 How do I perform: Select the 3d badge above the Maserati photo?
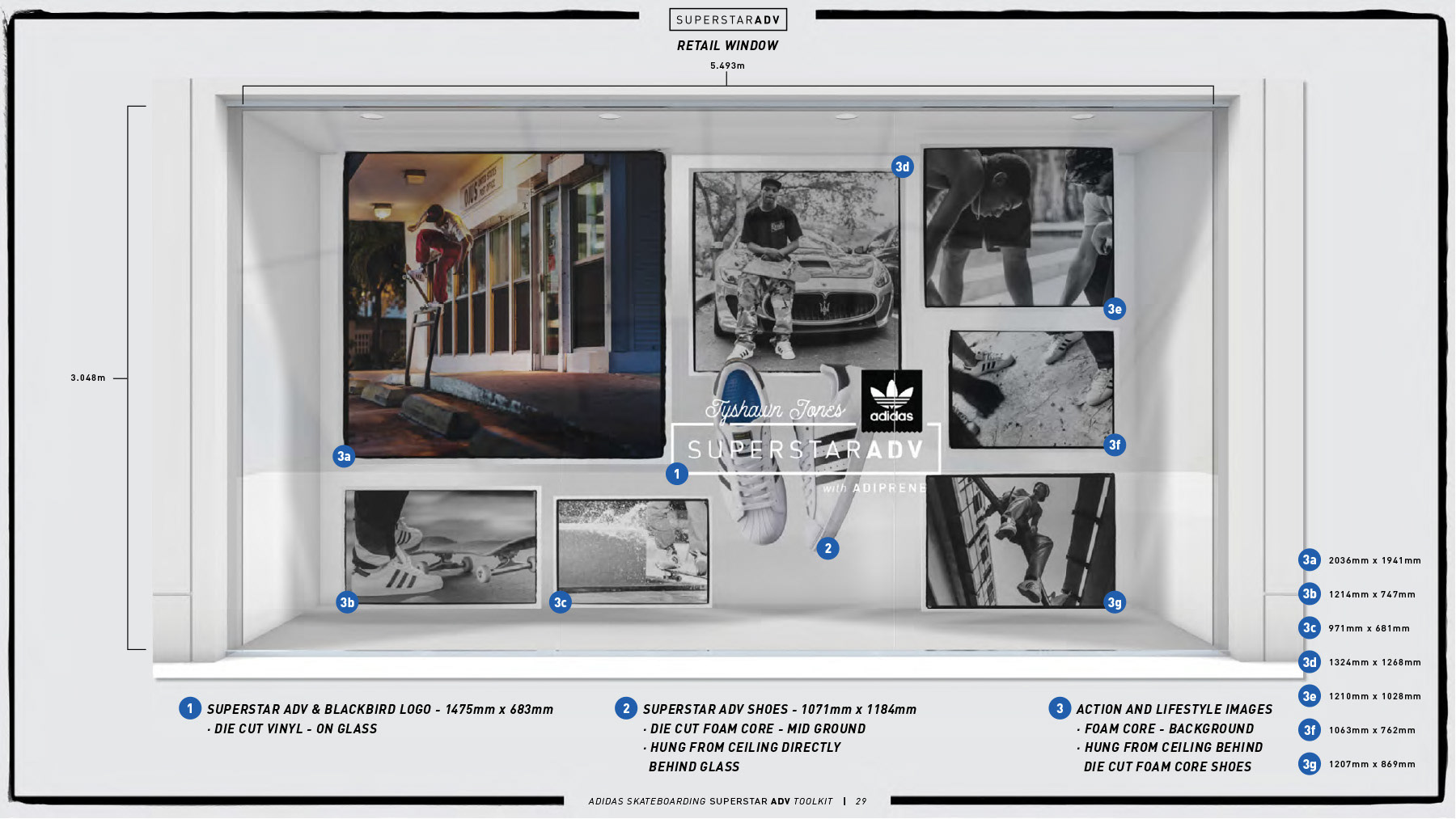point(903,167)
